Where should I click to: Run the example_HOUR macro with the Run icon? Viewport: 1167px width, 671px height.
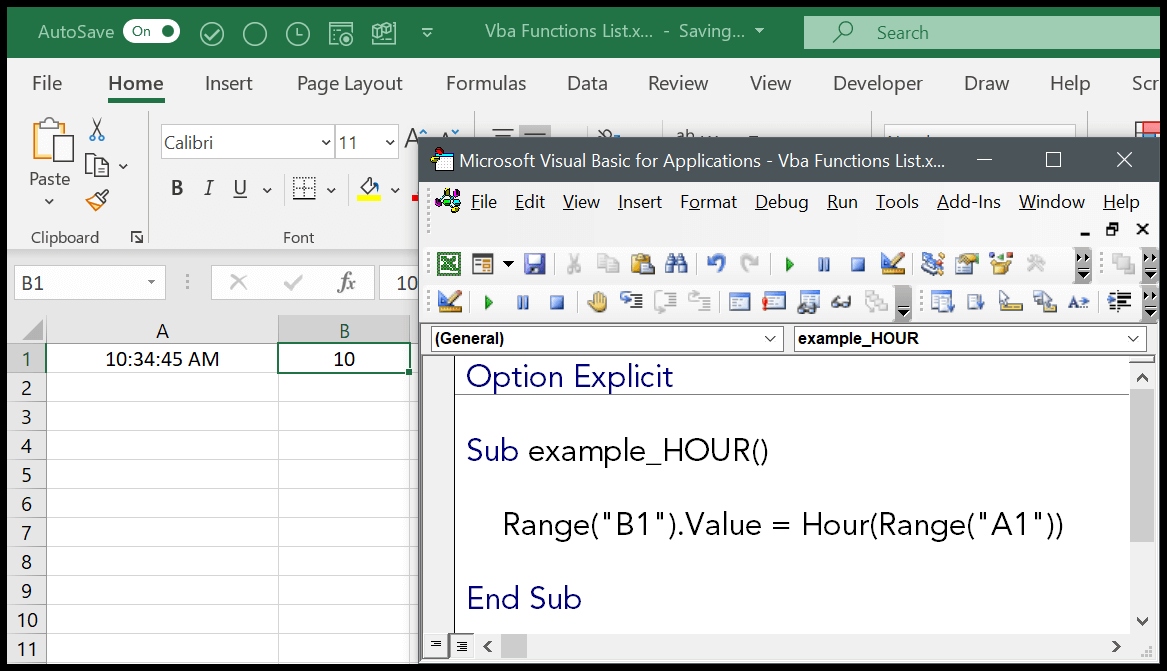coord(789,263)
